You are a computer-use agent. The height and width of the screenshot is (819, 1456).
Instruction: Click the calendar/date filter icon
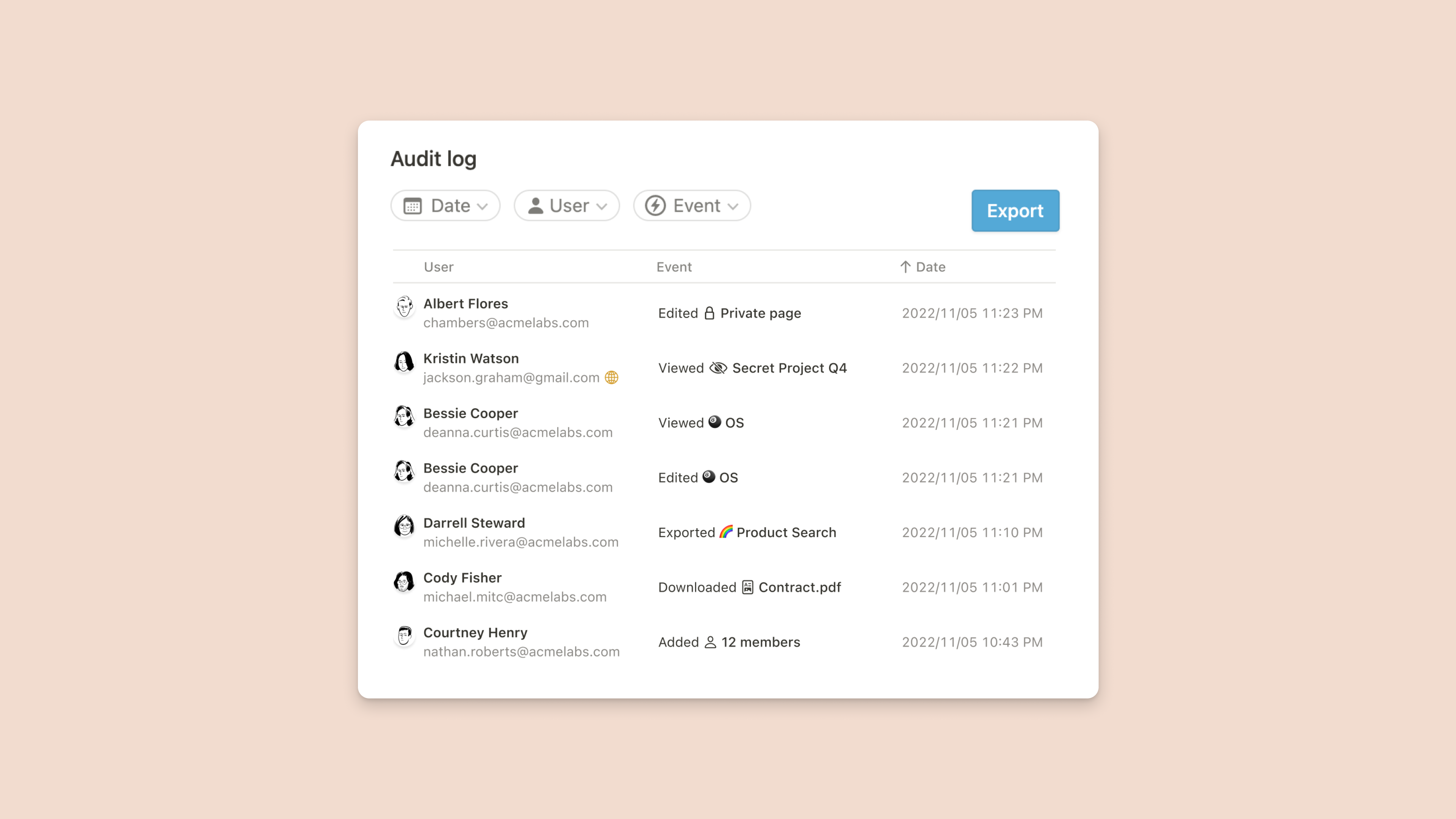(x=412, y=205)
